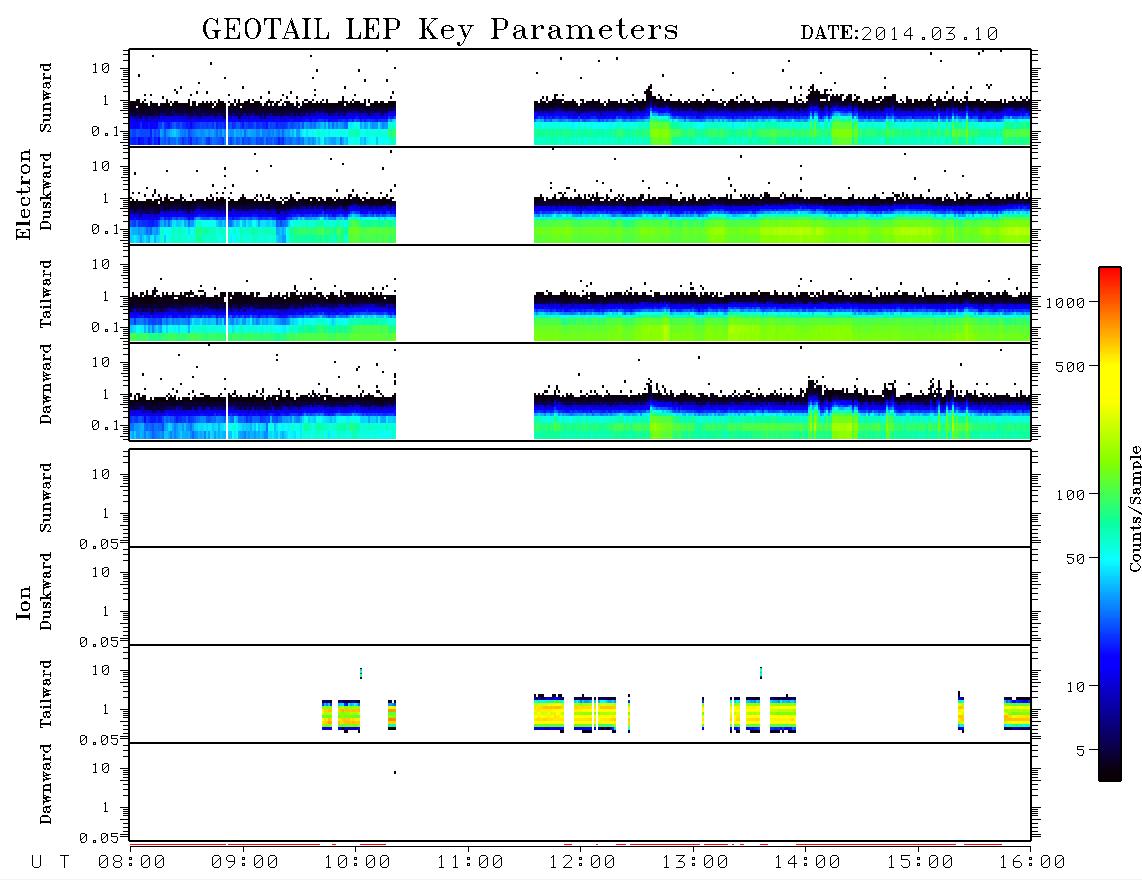1142x880 pixels.
Task: Click the colorbar "10" tick value
Action: pyautogui.click(x=1075, y=687)
